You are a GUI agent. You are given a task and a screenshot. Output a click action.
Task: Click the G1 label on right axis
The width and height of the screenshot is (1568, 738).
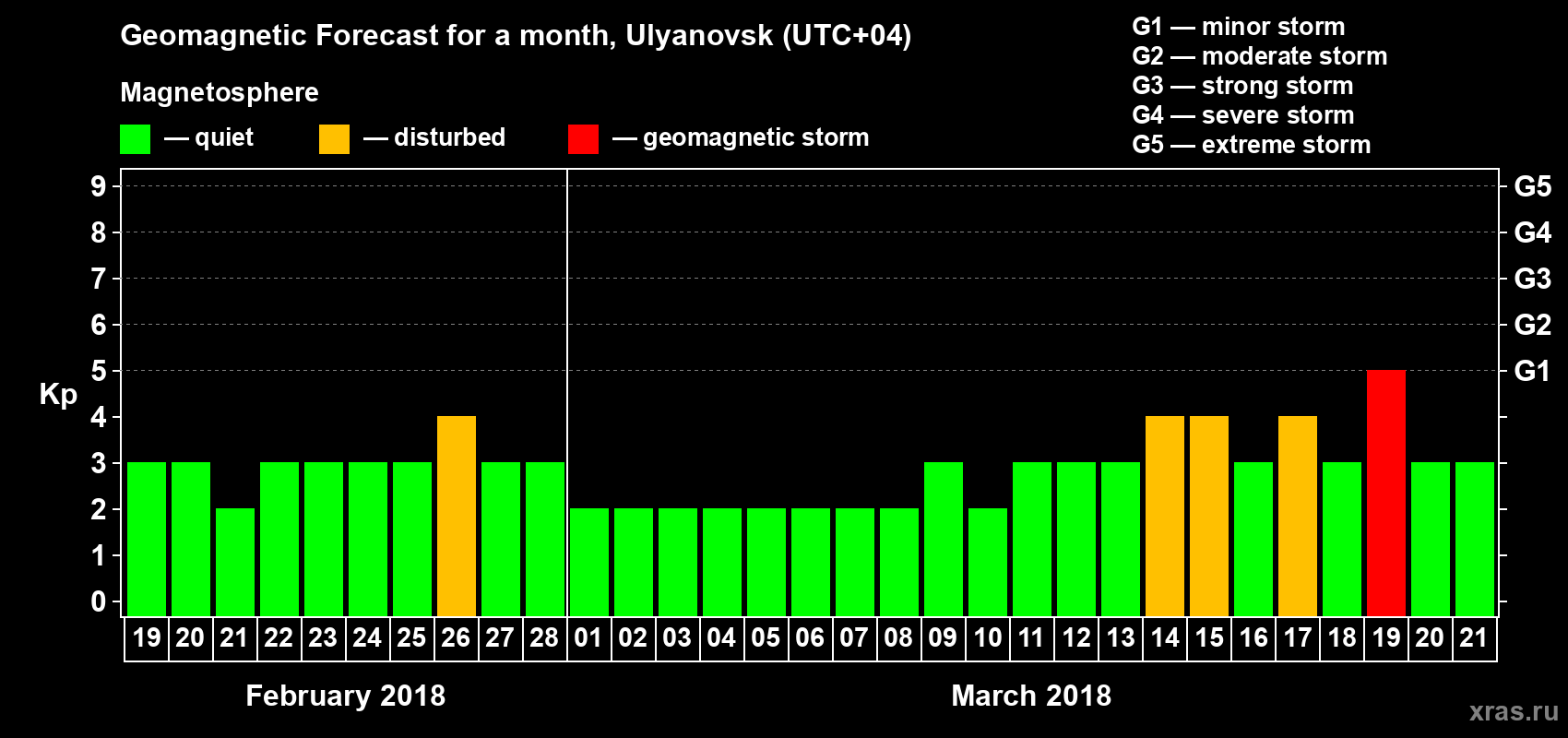coord(1533,371)
